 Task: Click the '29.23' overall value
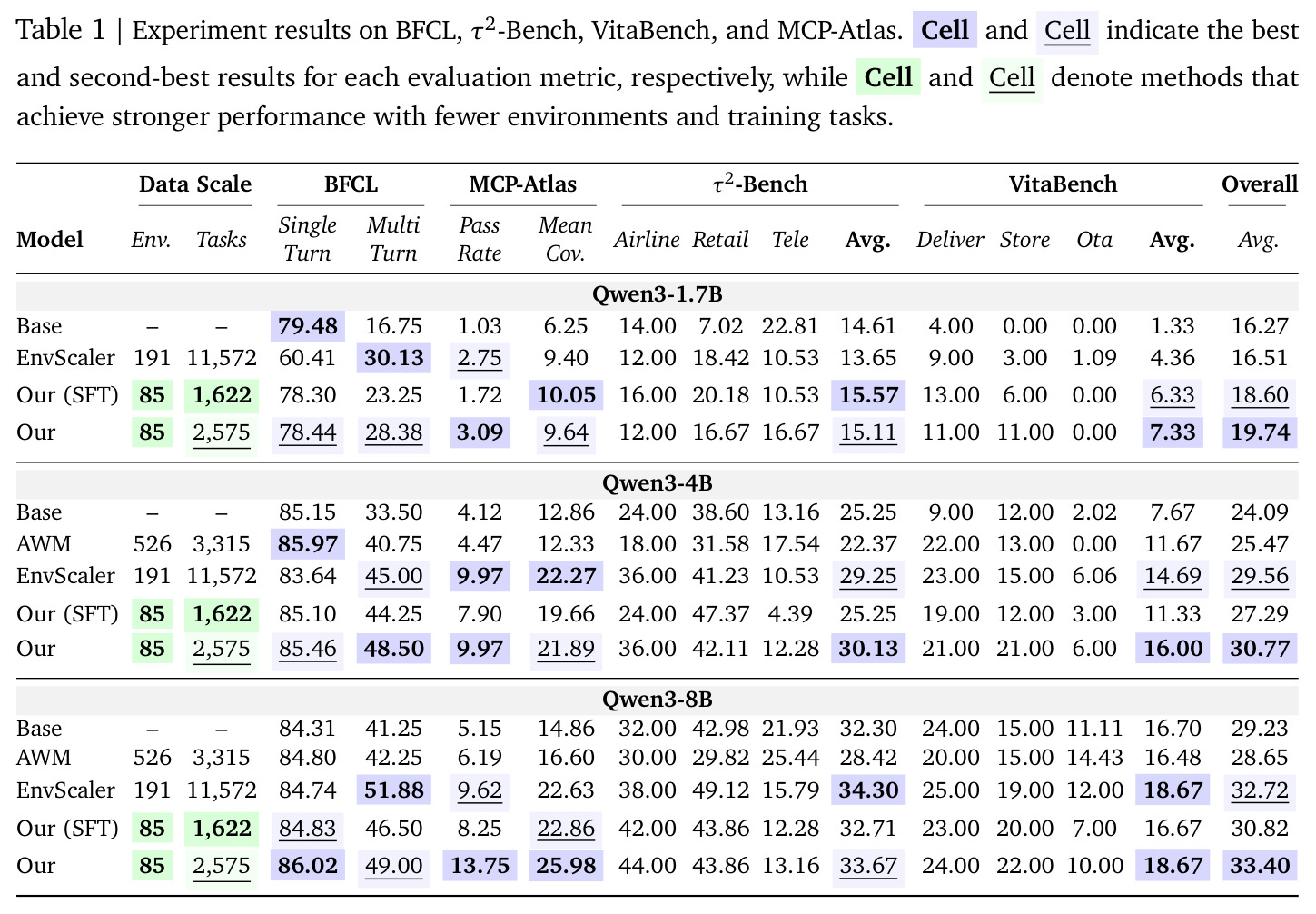coord(1260,729)
